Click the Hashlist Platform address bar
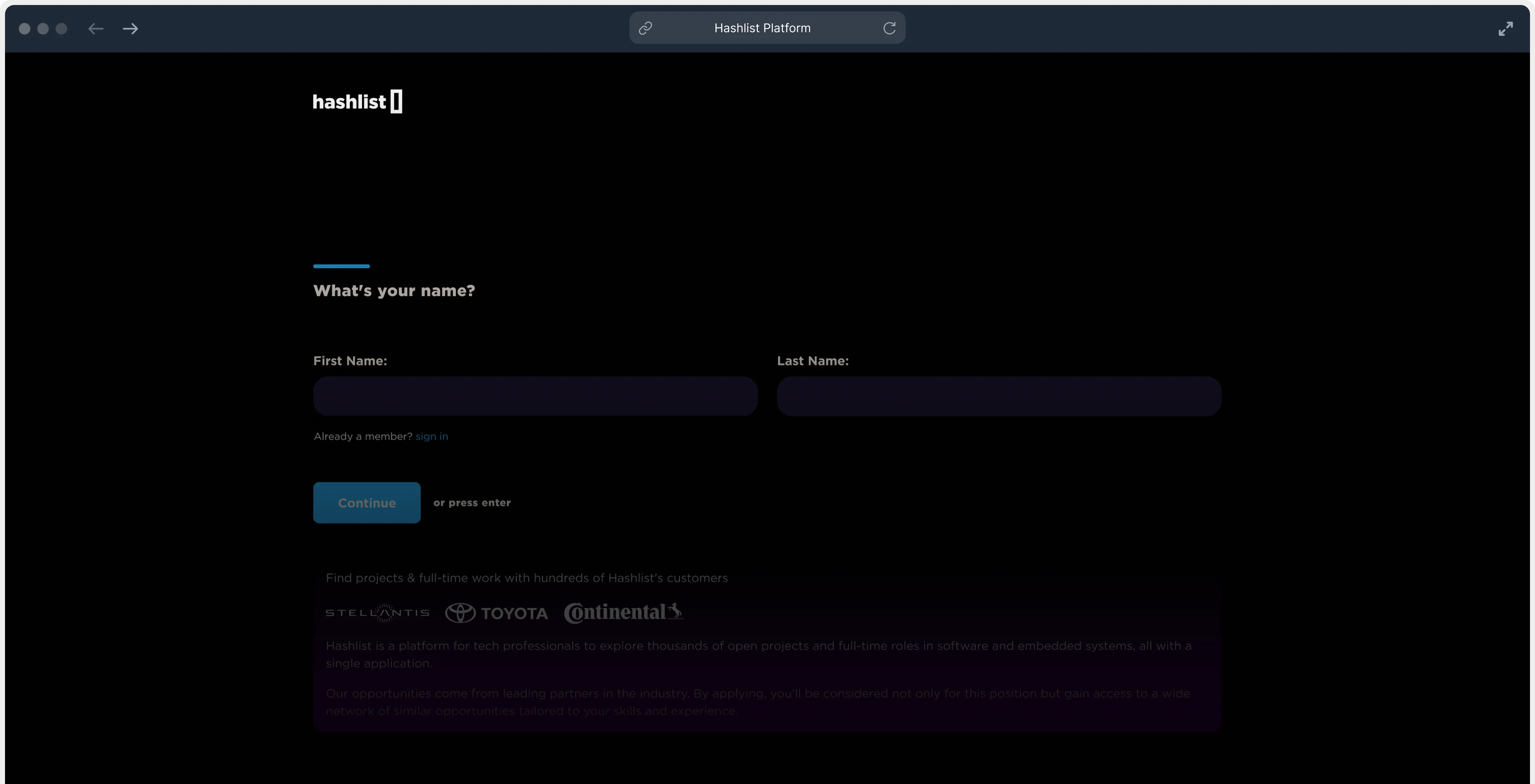This screenshot has height=784, width=1535. pos(762,28)
